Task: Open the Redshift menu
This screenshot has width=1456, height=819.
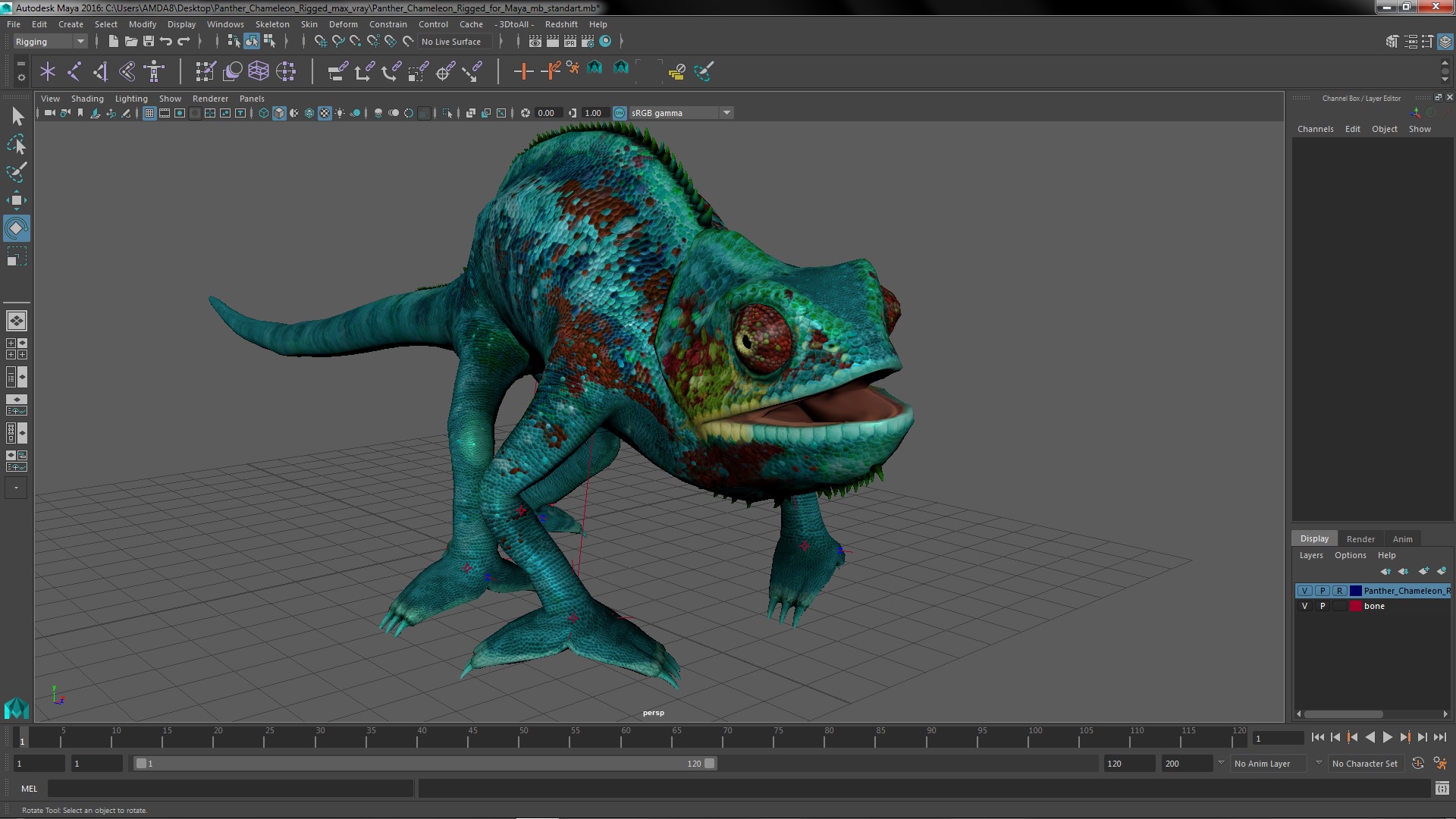Action: point(561,24)
